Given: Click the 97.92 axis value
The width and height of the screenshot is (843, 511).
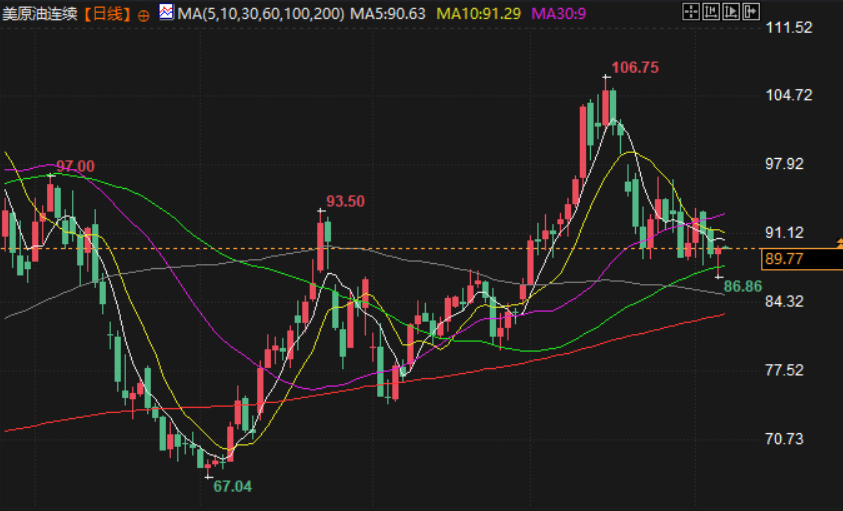Looking at the screenshot, I should point(784,164).
